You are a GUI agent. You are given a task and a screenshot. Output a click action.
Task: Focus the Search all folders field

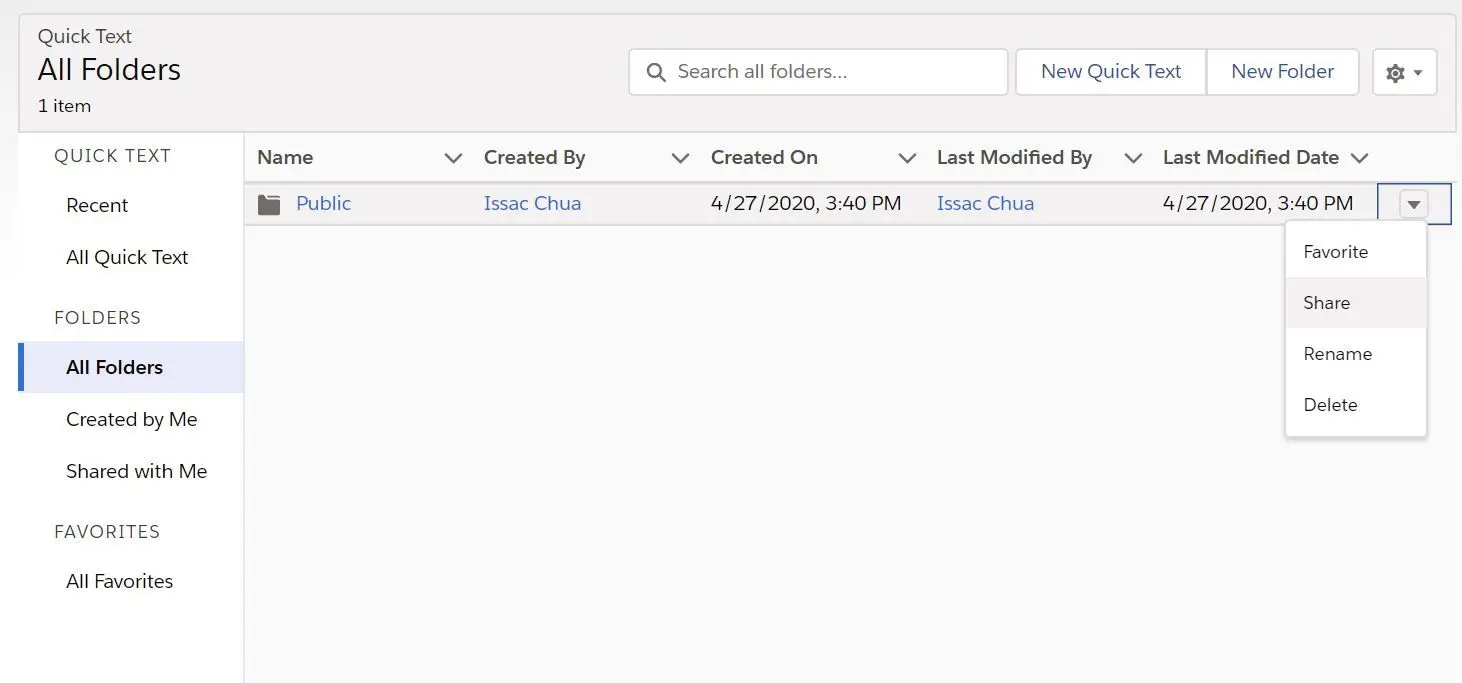(818, 72)
